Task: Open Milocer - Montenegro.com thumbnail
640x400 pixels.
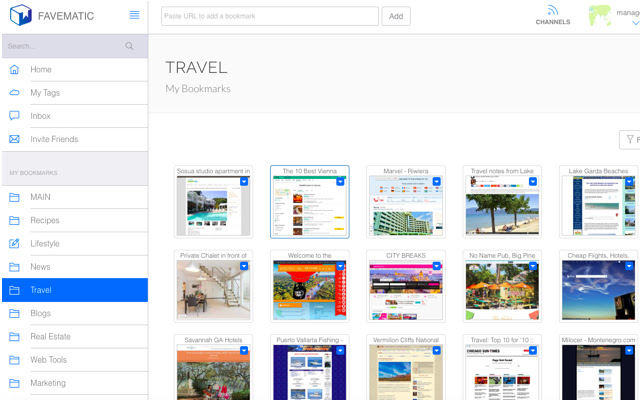Action: point(599,372)
